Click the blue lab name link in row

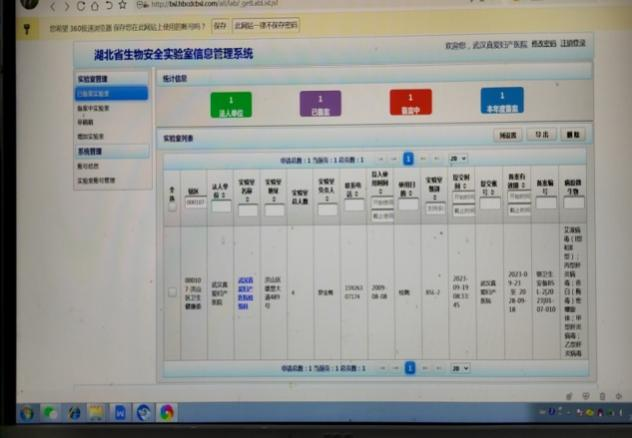click(x=245, y=287)
